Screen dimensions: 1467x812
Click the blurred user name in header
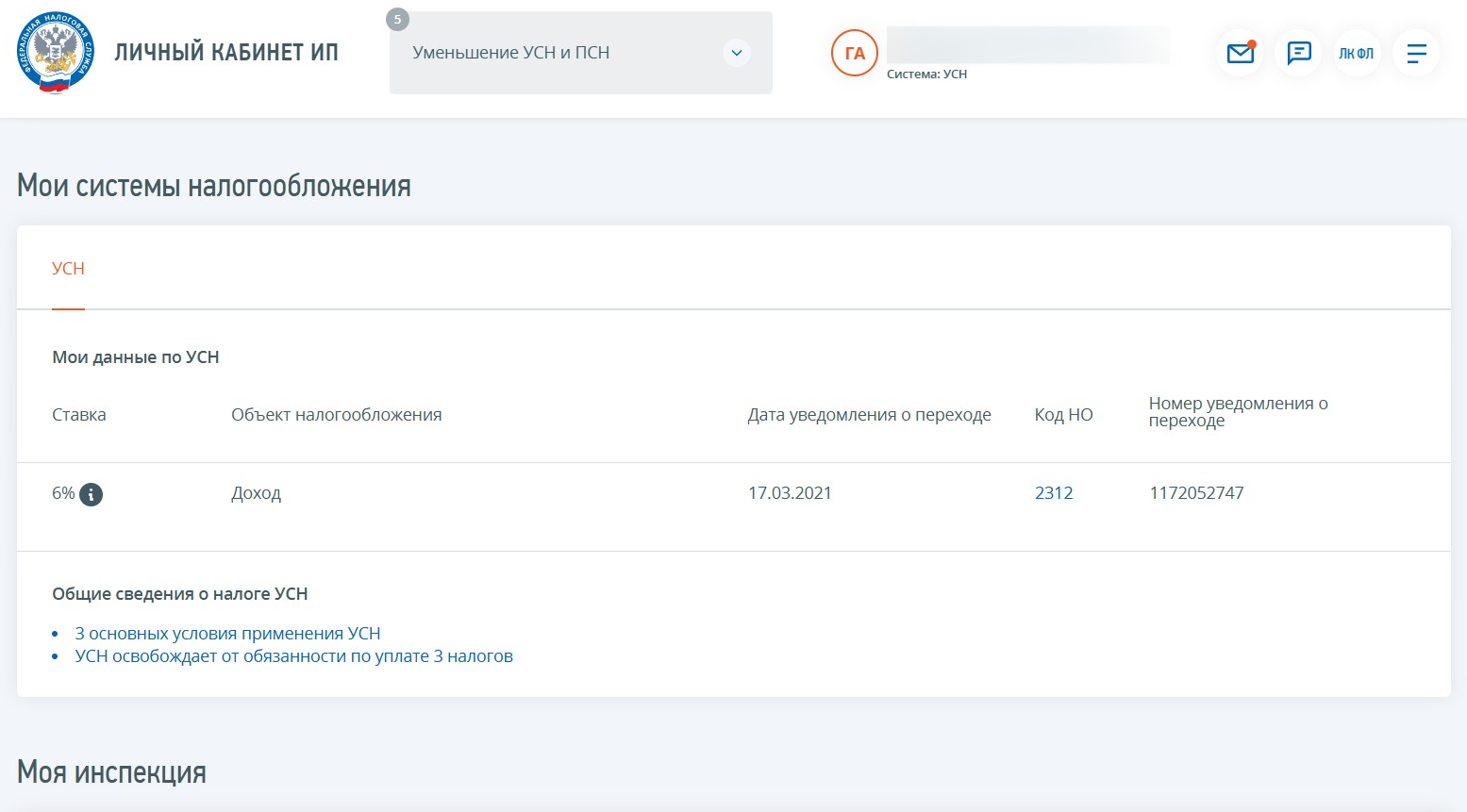pyautogui.click(x=1027, y=45)
